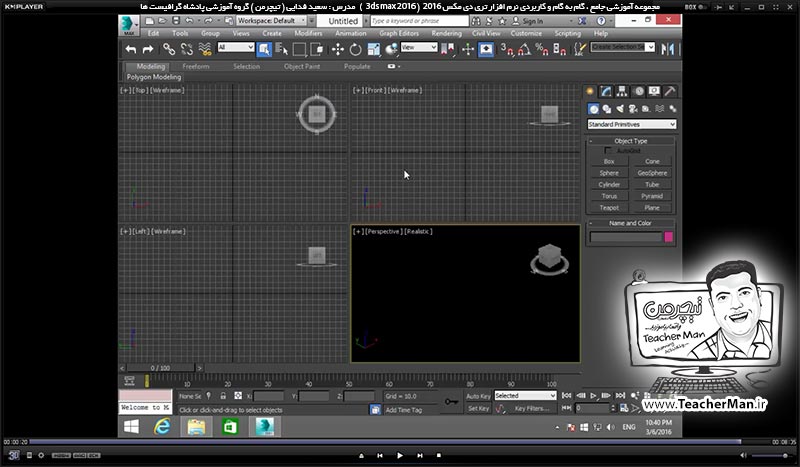Click the Pyramid primitive button
Viewport: 800px width, 467px height.
click(652, 196)
